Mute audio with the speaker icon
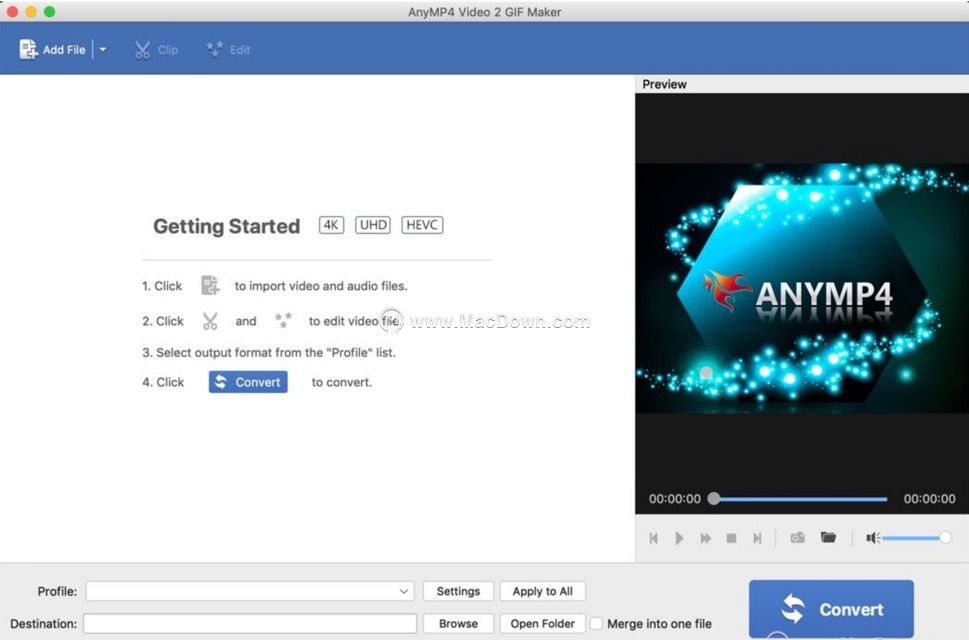Image resolution: width=969 pixels, height=640 pixels. tap(873, 538)
